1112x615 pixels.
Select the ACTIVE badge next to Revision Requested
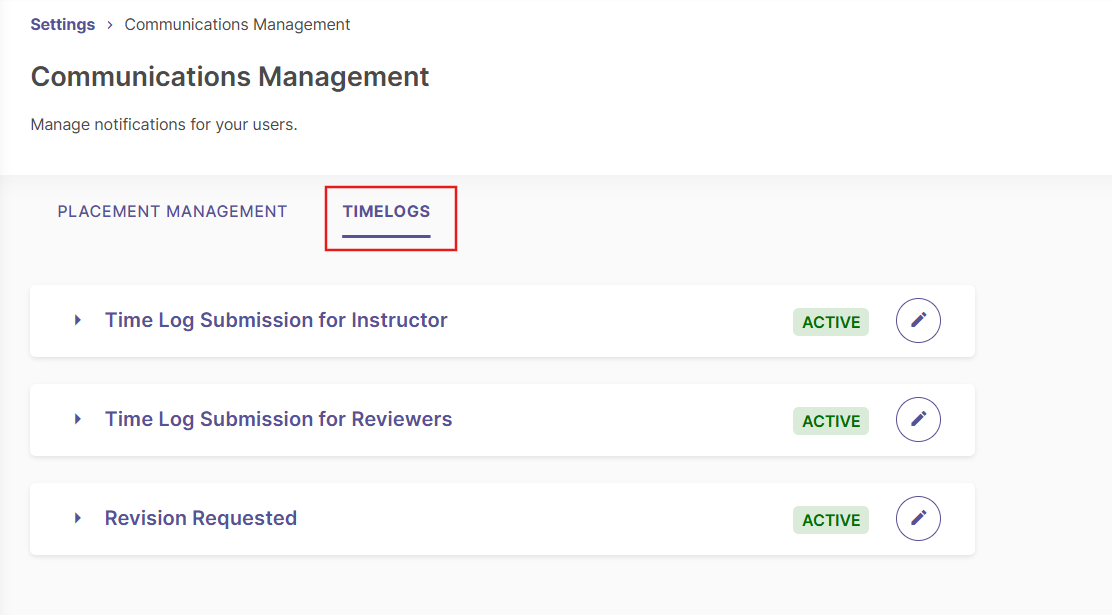830,519
